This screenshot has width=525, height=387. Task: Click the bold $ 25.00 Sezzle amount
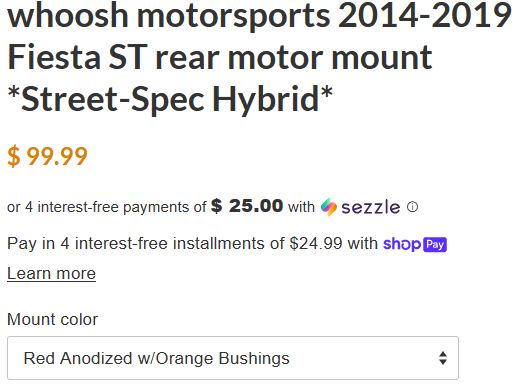coord(247,206)
